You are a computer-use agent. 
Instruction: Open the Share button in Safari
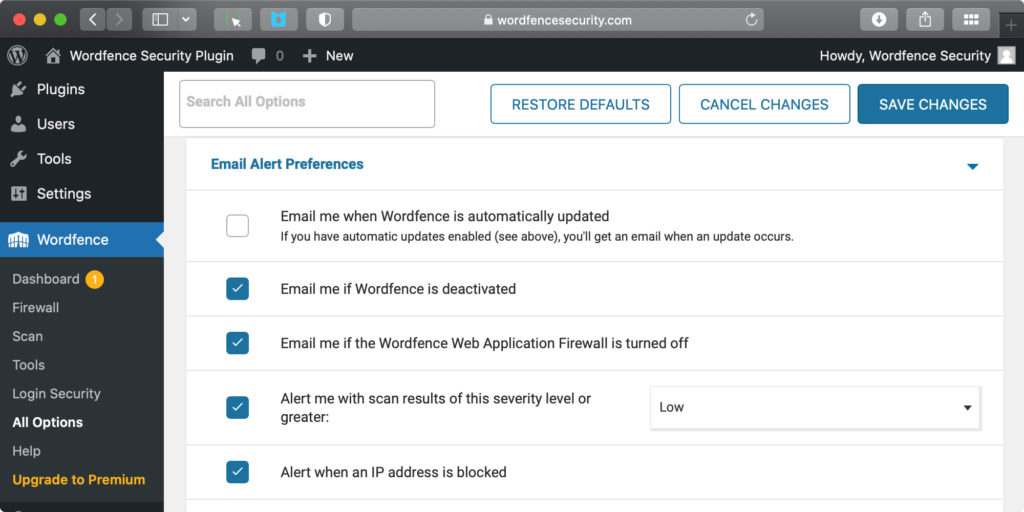925,20
